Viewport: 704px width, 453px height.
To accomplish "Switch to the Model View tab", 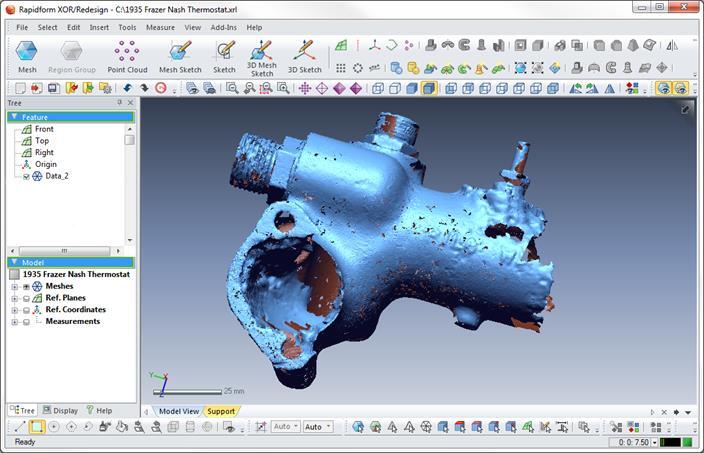I will click(x=179, y=411).
